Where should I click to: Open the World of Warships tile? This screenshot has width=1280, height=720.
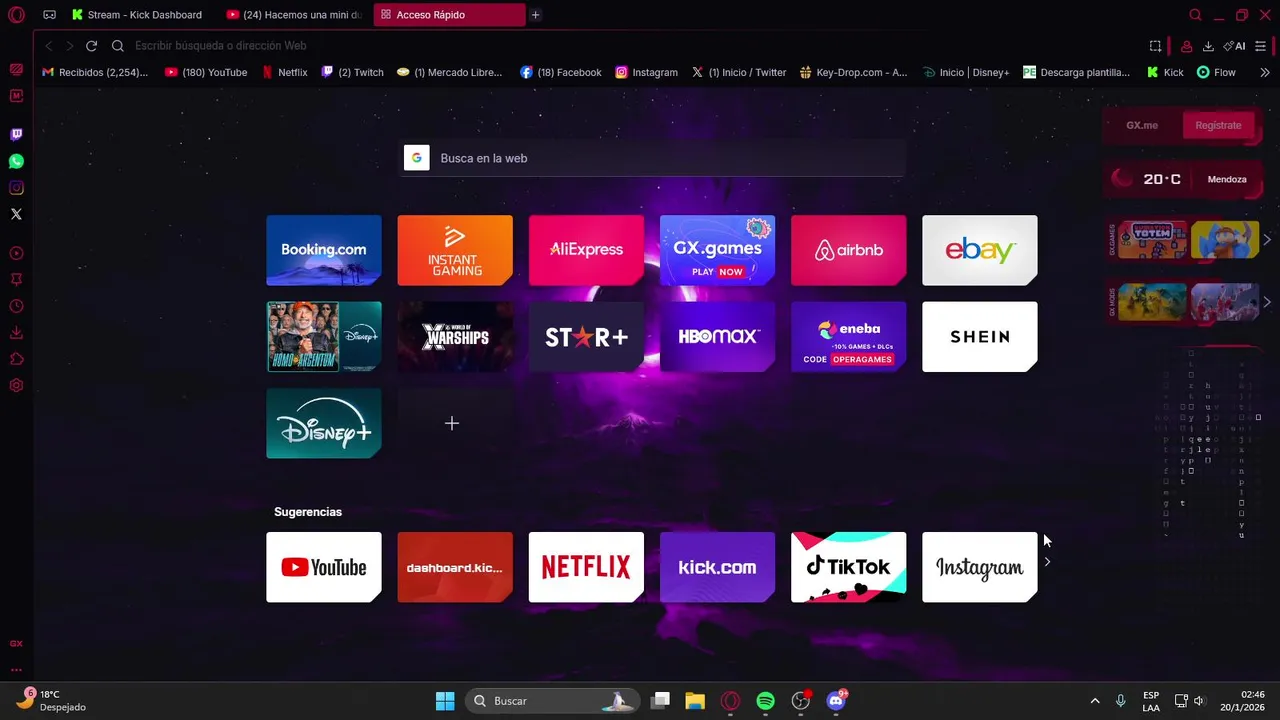click(x=455, y=337)
